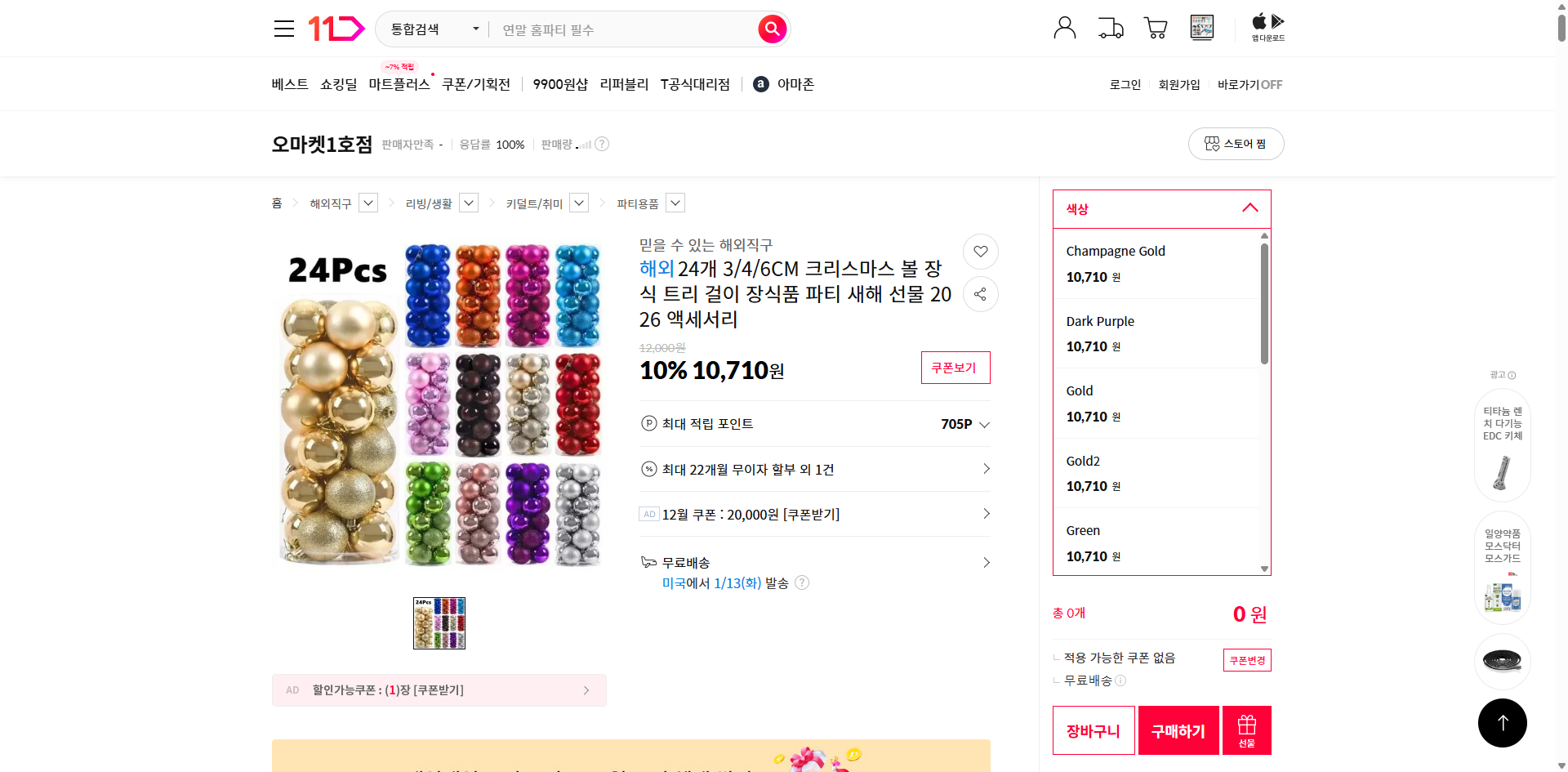
Task: Click the delivery tracking icon
Action: (1110, 27)
